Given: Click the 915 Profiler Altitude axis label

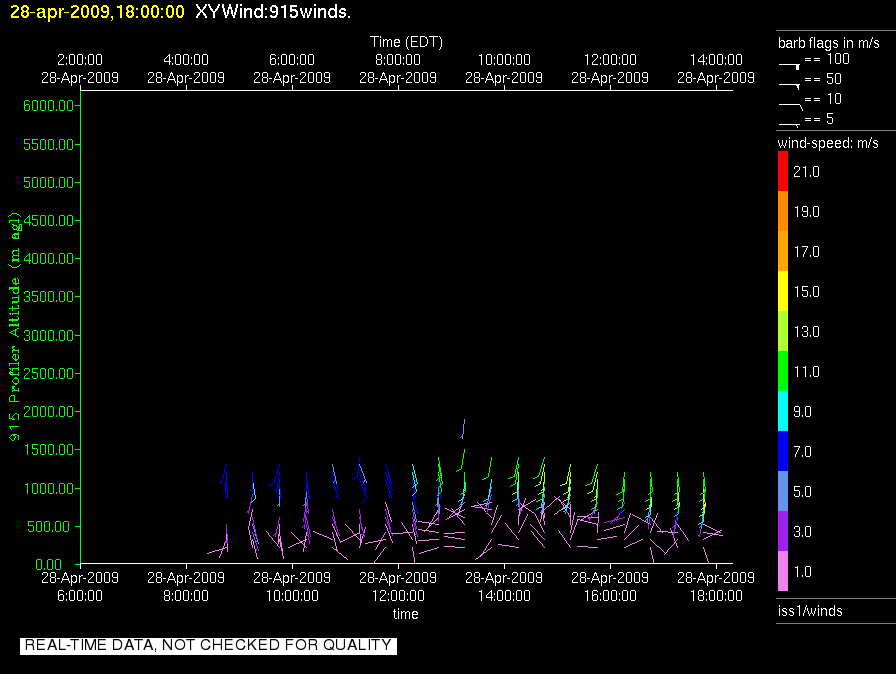Looking at the screenshot, I should 16,340.
